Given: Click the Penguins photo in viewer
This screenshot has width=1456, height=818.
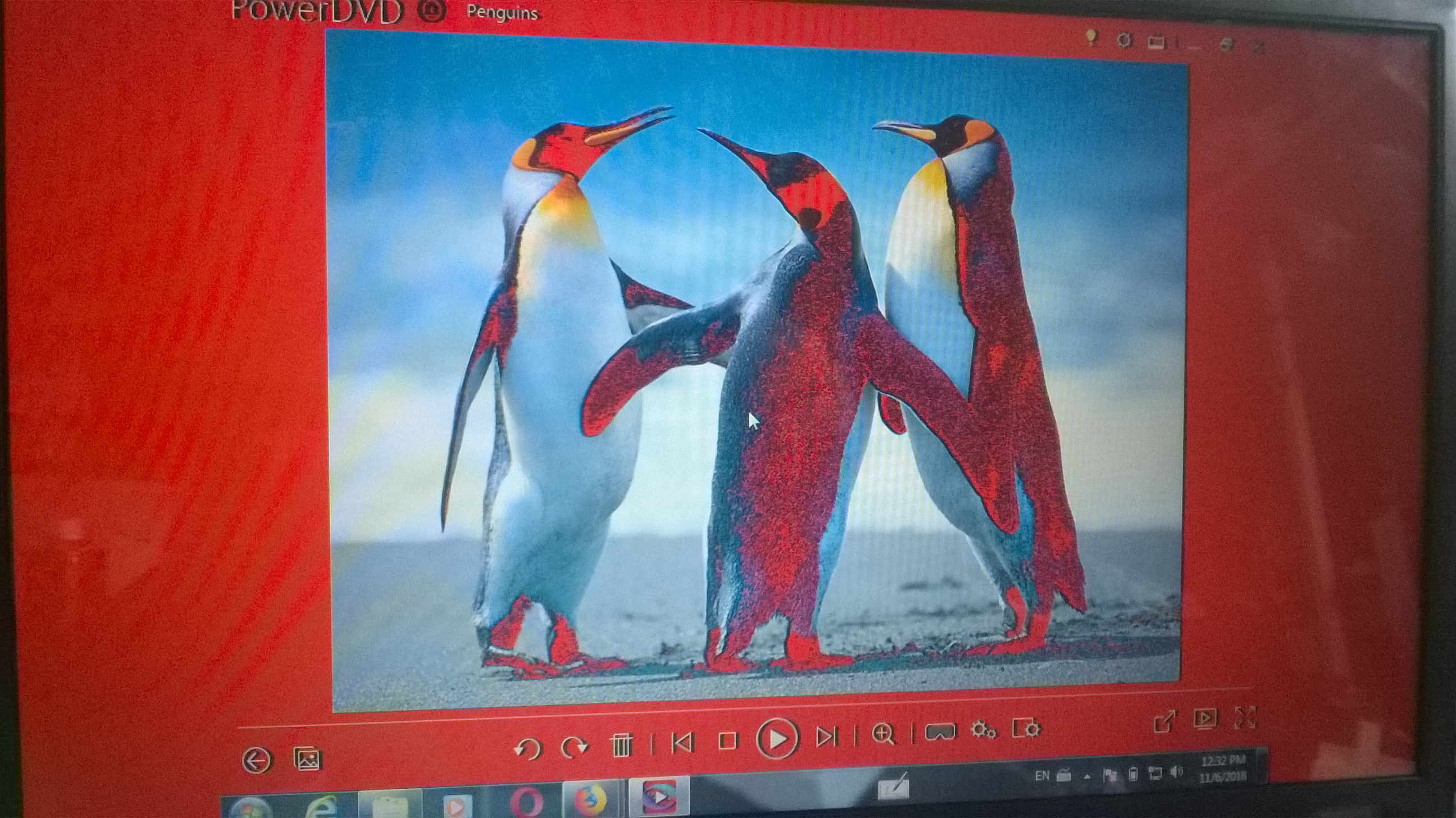Looking at the screenshot, I should tap(758, 371).
